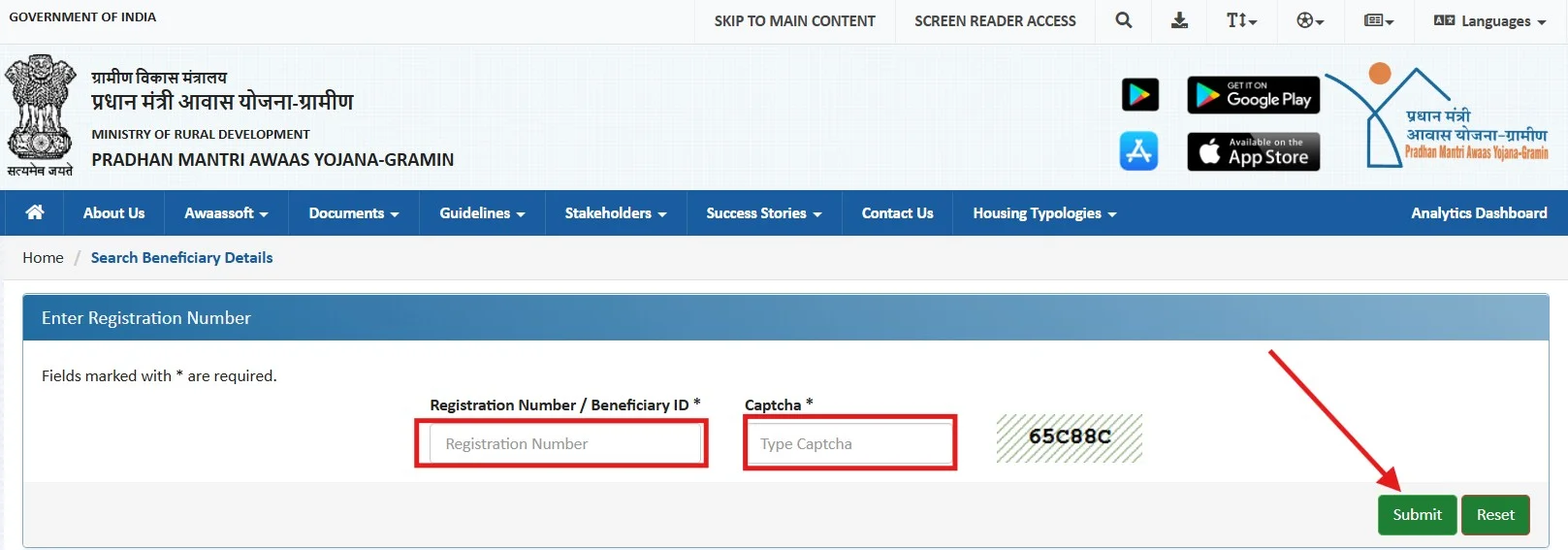Click the small Google Play icon
This screenshot has height=550, width=1568.
[x=1139, y=95]
